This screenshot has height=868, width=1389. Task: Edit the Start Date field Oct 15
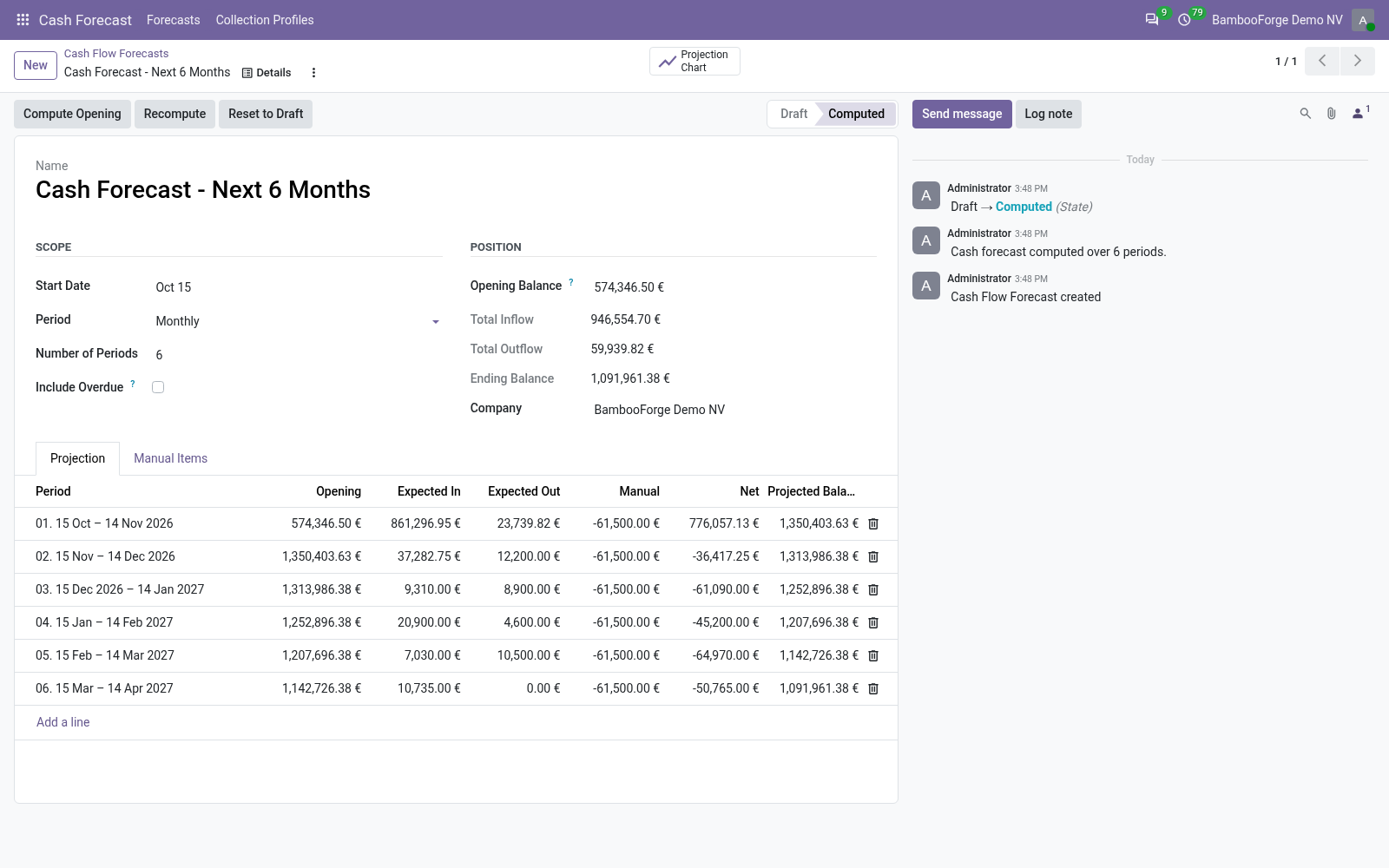pos(298,287)
